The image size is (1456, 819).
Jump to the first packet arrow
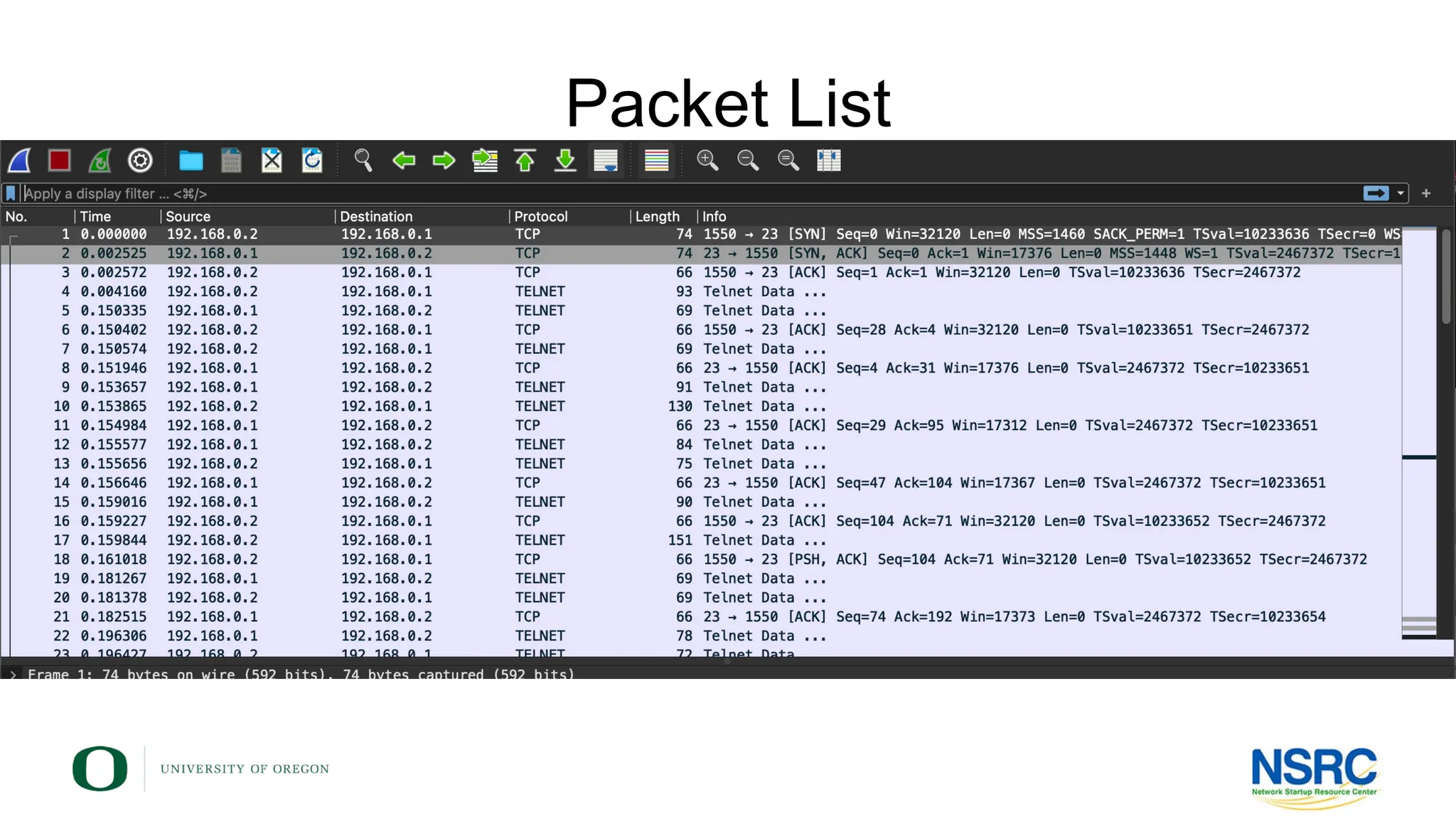pyautogui.click(x=525, y=161)
